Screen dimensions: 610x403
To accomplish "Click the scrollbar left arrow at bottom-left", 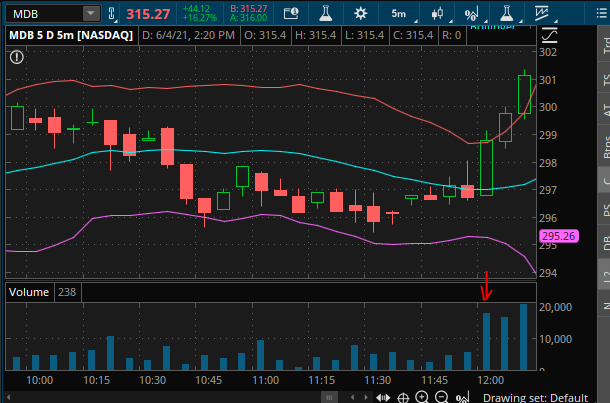I will pos(9,398).
